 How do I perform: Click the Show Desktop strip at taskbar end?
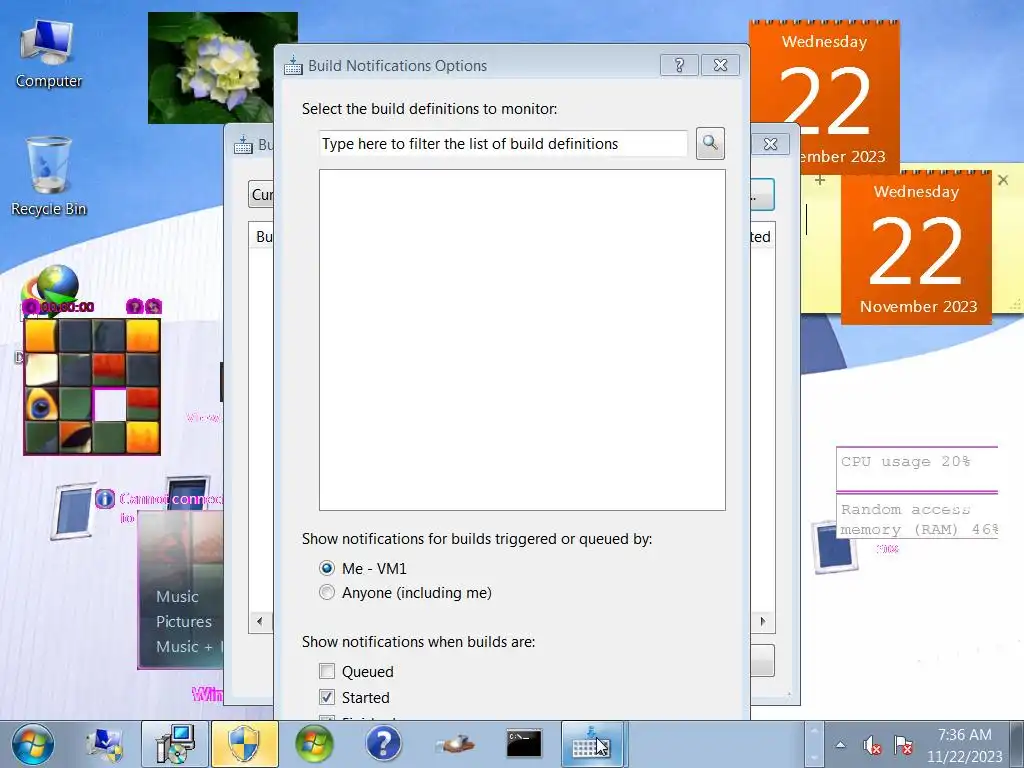1018,744
